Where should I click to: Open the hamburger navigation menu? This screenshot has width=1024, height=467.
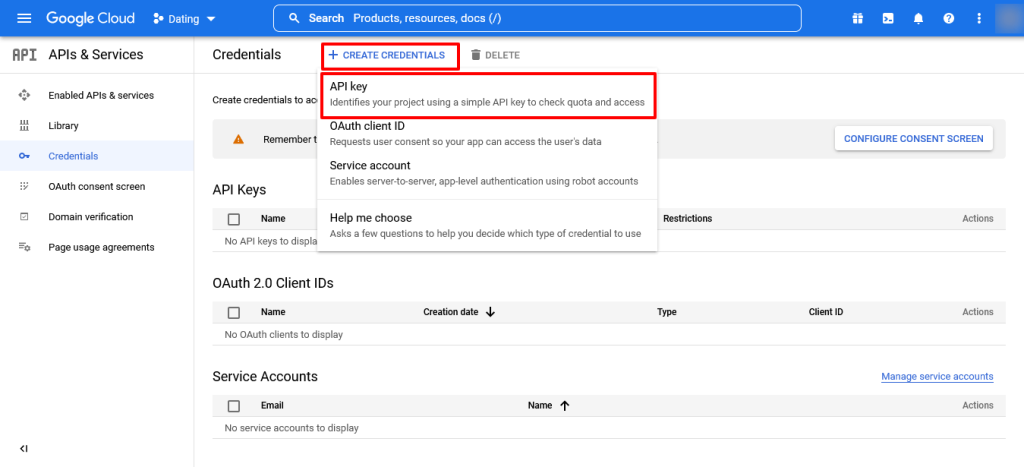pos(24,18)
